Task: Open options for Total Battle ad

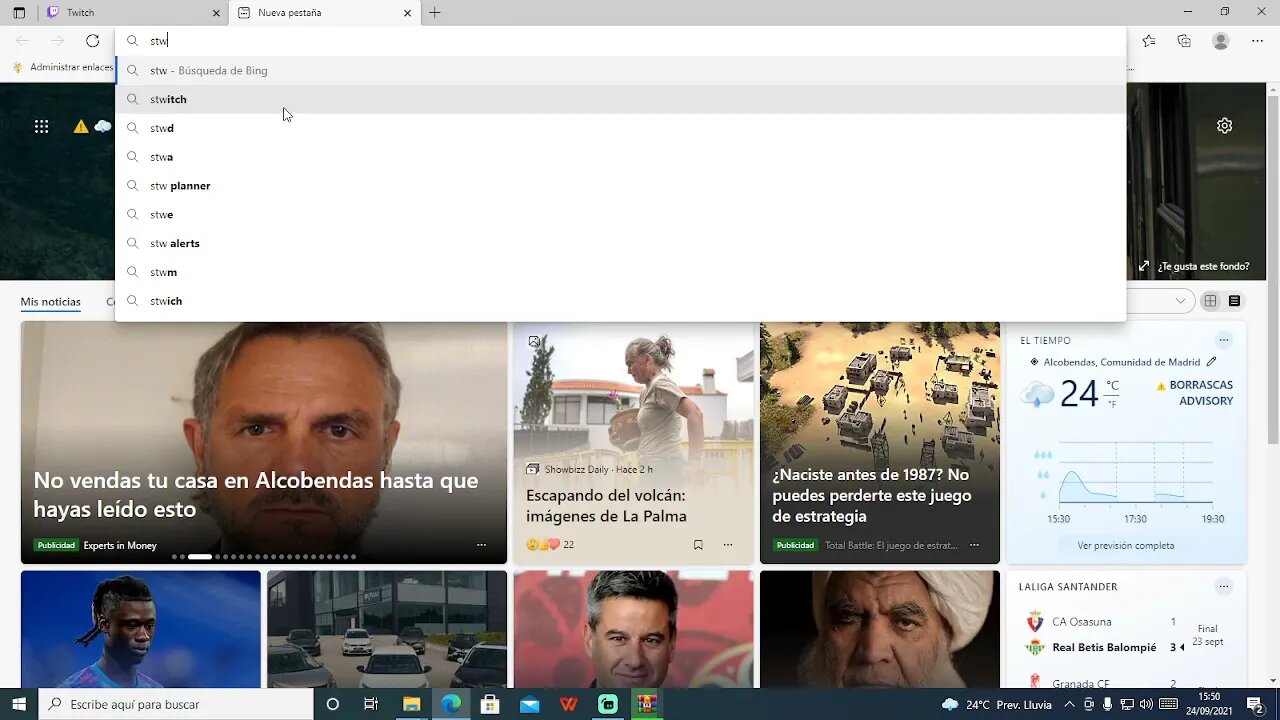Action: [974, 545]
